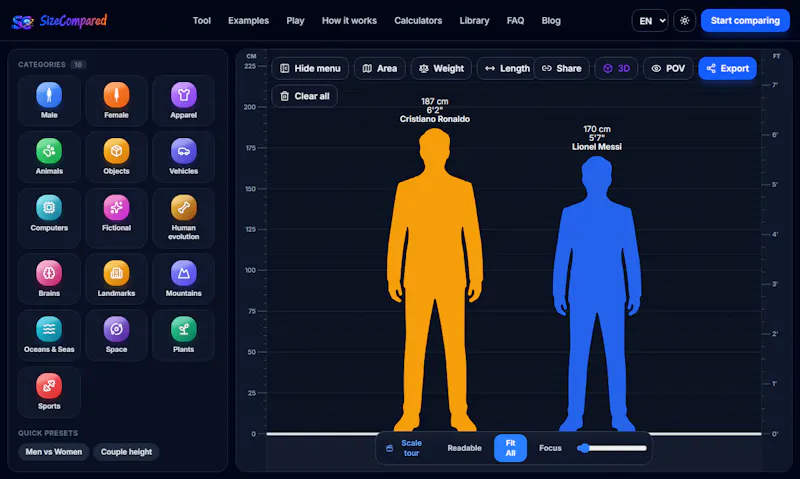This screenshot has width=800, height=479.
Task: Open the Blog nav item
Action: [551, 21]
